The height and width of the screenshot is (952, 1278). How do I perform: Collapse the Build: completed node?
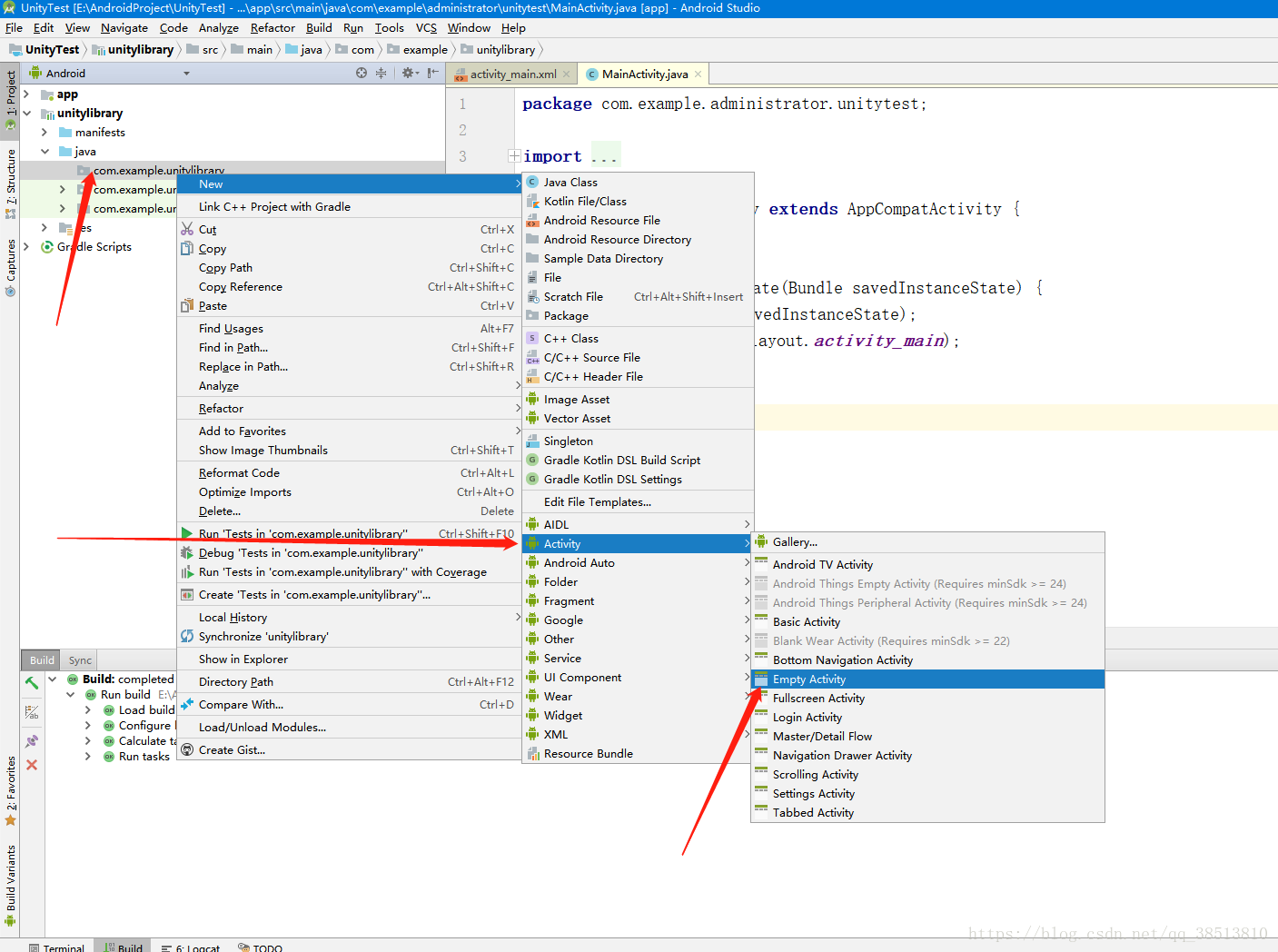click(x=52, y=679)
